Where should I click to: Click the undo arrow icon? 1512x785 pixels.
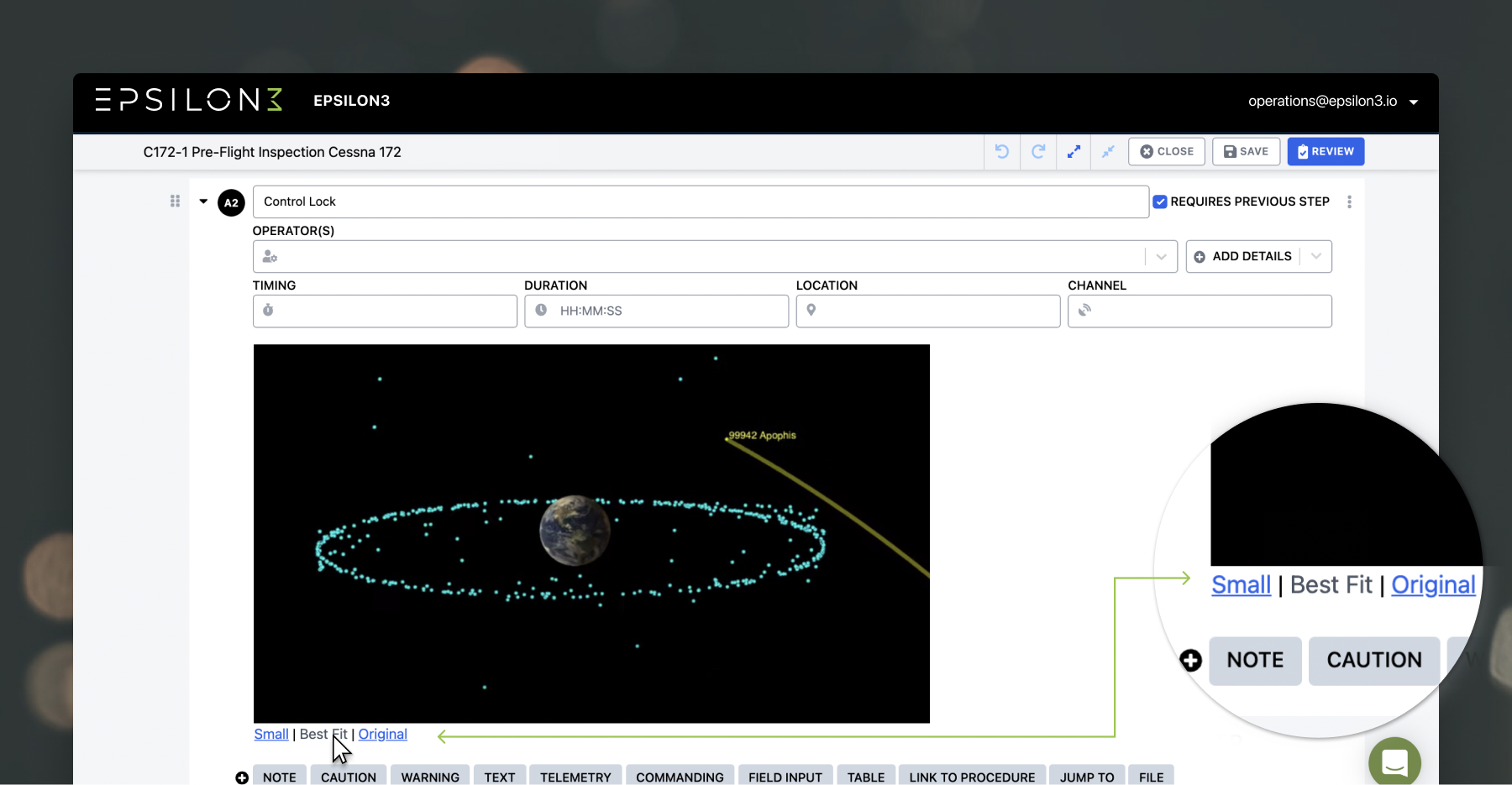1001,152
